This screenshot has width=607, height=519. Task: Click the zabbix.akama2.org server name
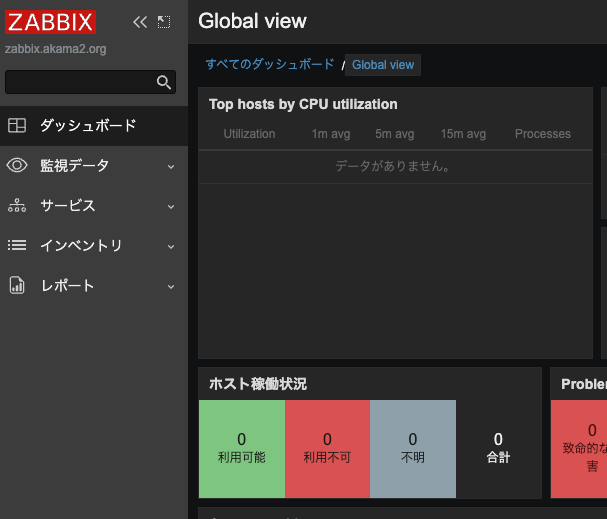[55, 49]
